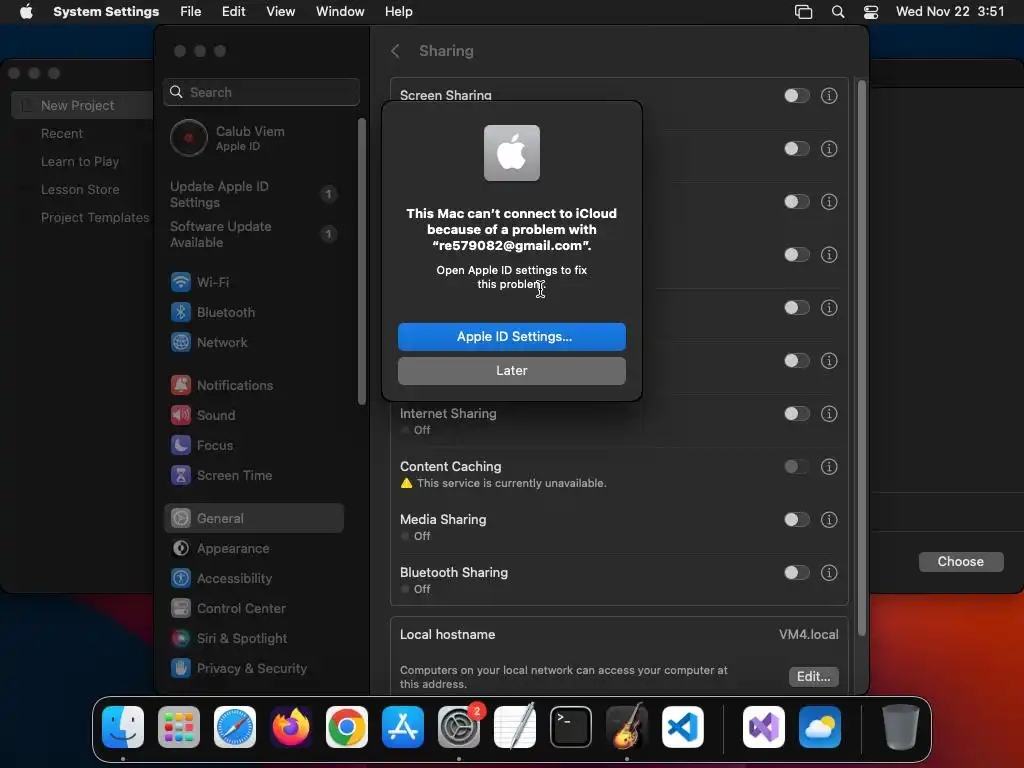Open the System Settings menu
The image size is (1024, 768).
(x=106, y=12)
